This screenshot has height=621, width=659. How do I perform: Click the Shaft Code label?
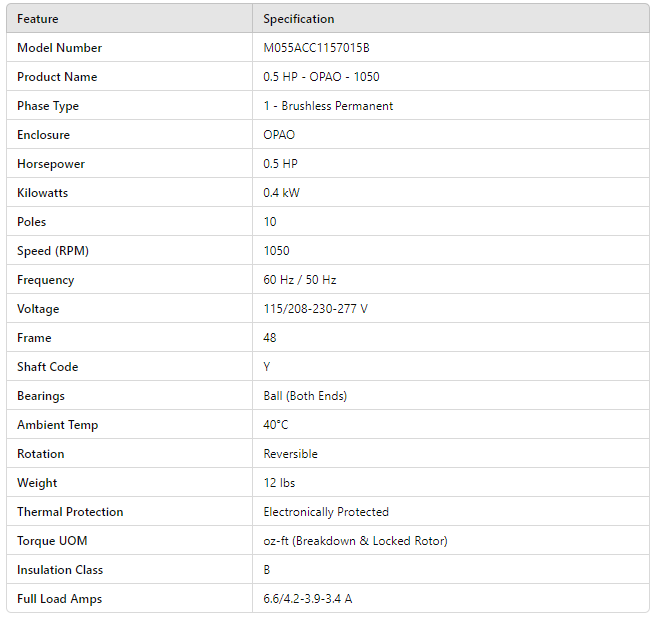(47, 367)
